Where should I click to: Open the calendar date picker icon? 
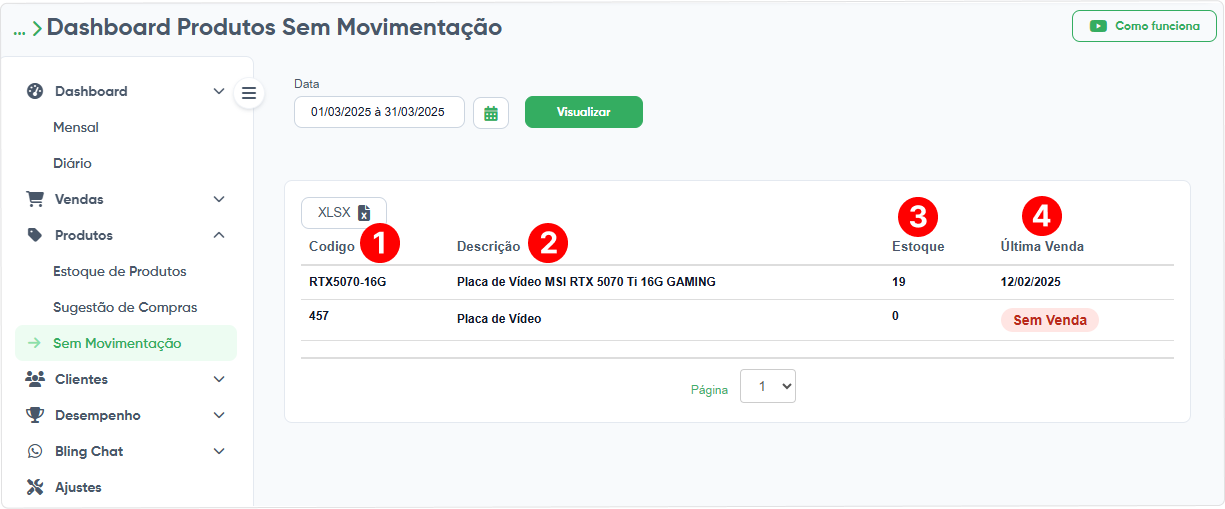click(x=491, y=113)
